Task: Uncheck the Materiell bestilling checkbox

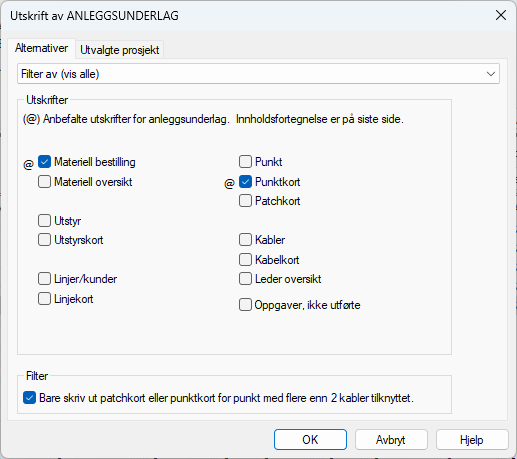Action: coord(44,162)
